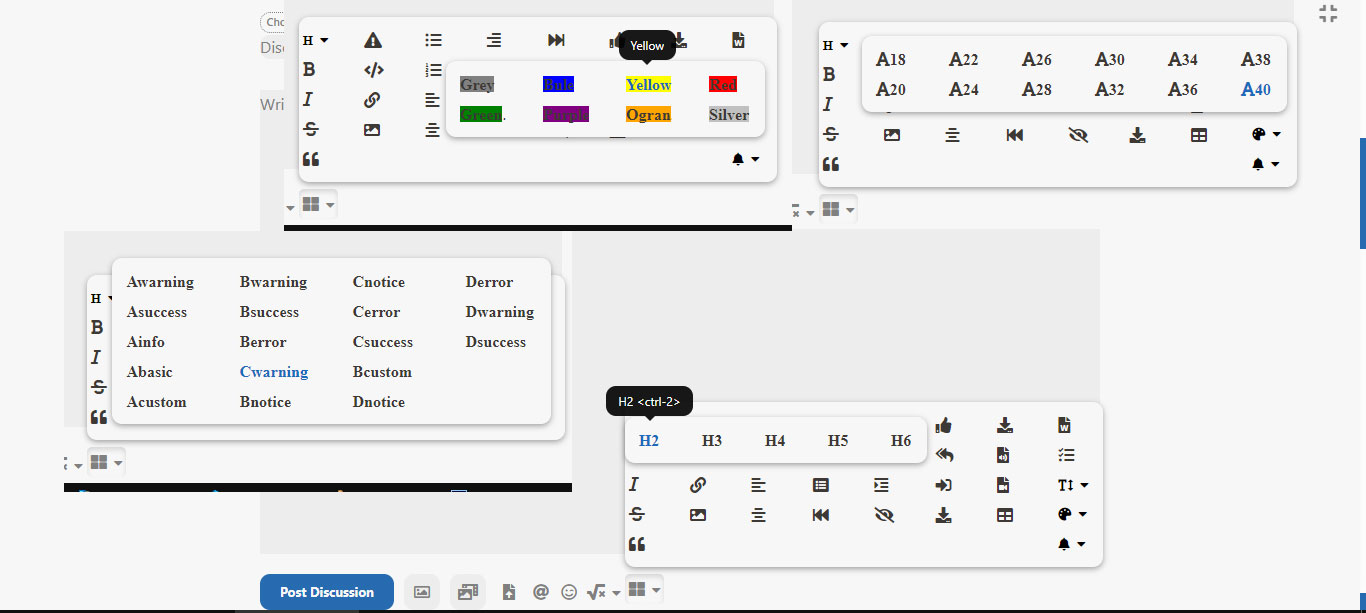The height and width of the screenshot is (613, 1366).
Task: Open palette dropdown in font size panel
Action: pyautogui.click(x=1266, y=134)
